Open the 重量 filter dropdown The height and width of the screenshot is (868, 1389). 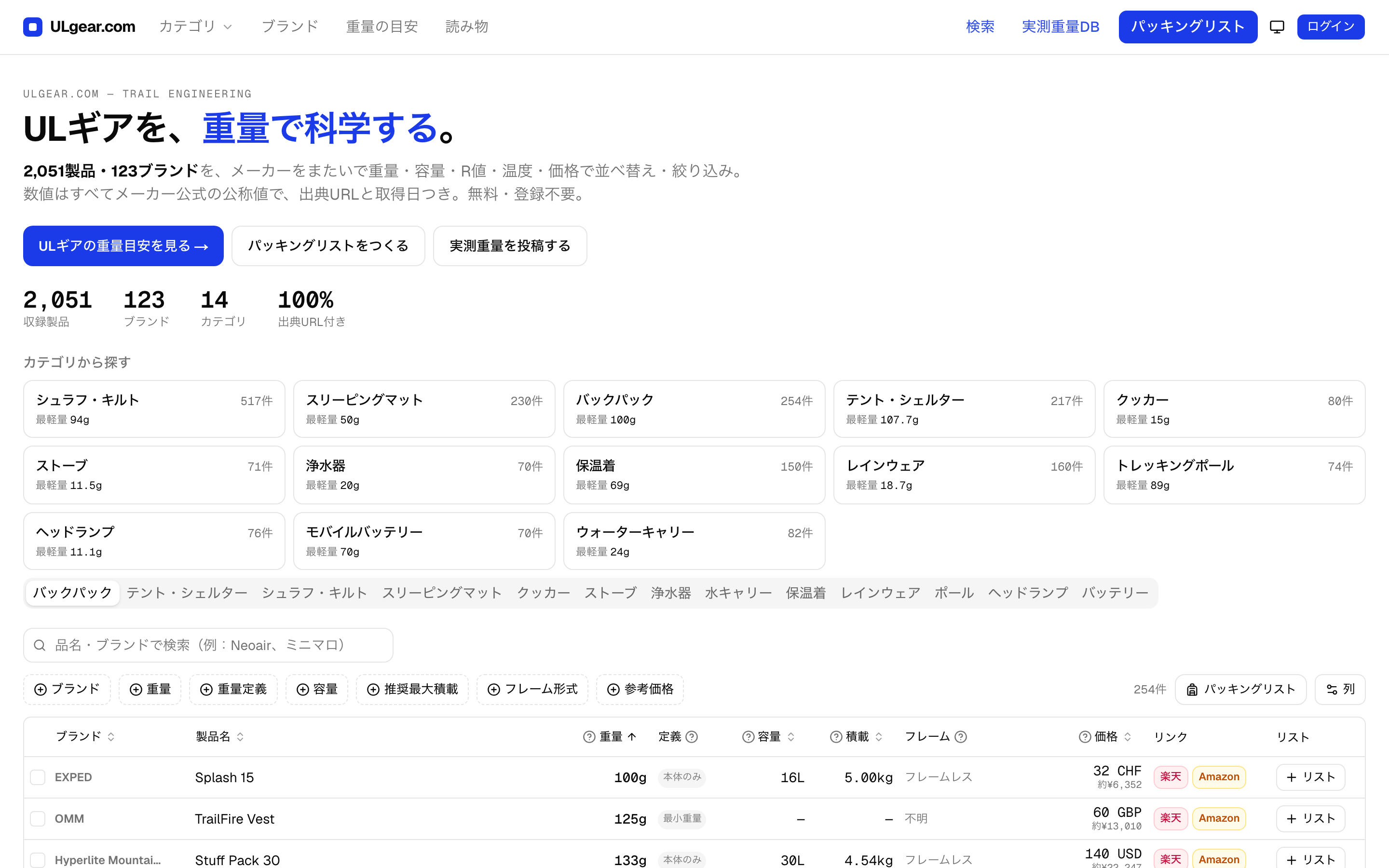(150, 690)
